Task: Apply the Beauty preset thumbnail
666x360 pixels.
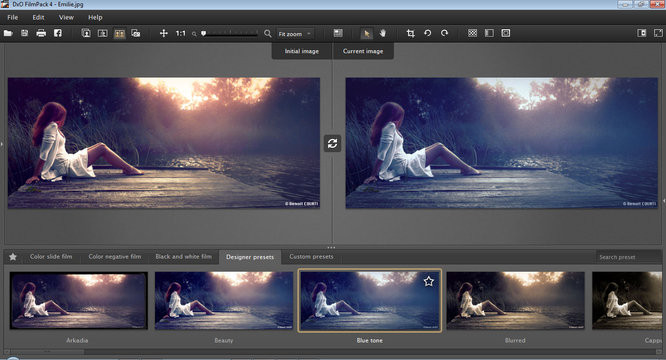Action: [x=224, y=301]
